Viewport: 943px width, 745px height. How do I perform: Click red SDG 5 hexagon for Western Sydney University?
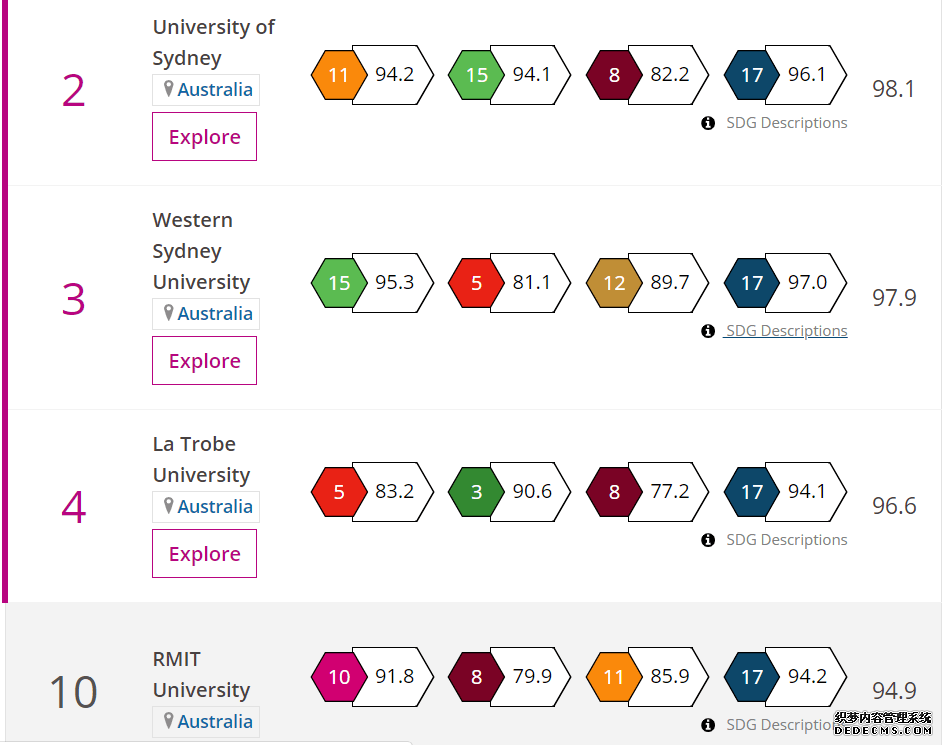coord(477,283)
